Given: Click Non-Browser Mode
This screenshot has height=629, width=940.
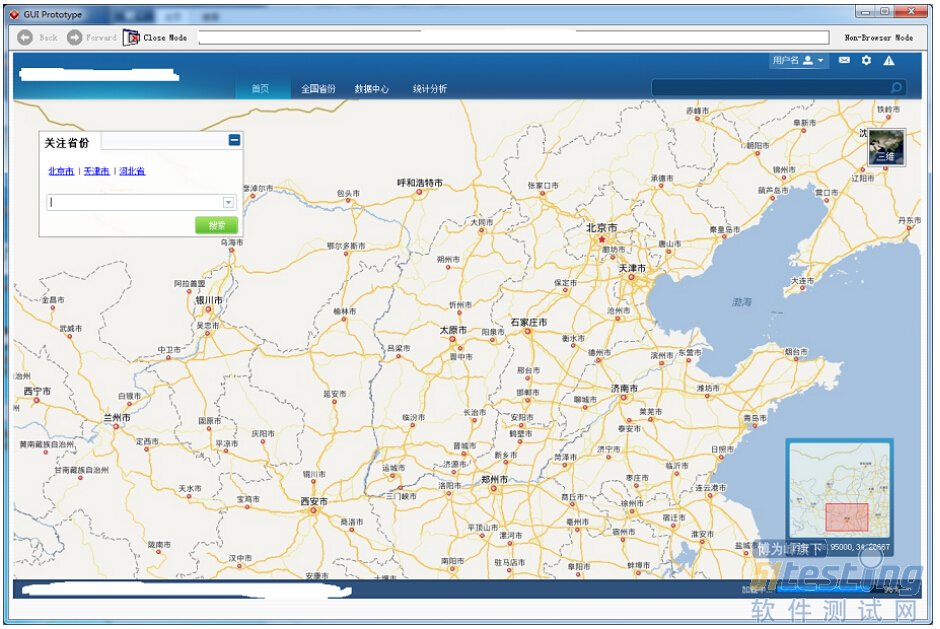Looking at the screenshot, I should click(x=879, y=38).
